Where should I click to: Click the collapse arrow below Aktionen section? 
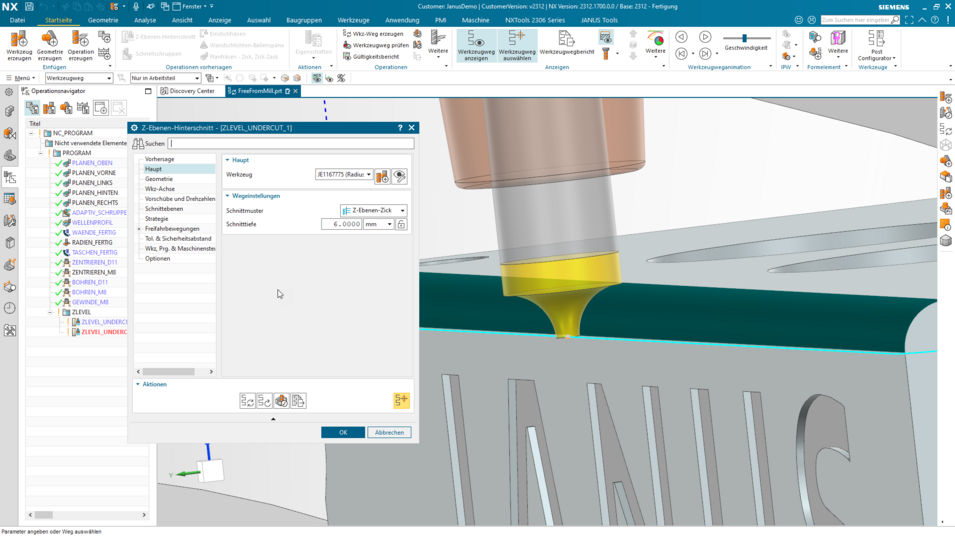point(273,419)
